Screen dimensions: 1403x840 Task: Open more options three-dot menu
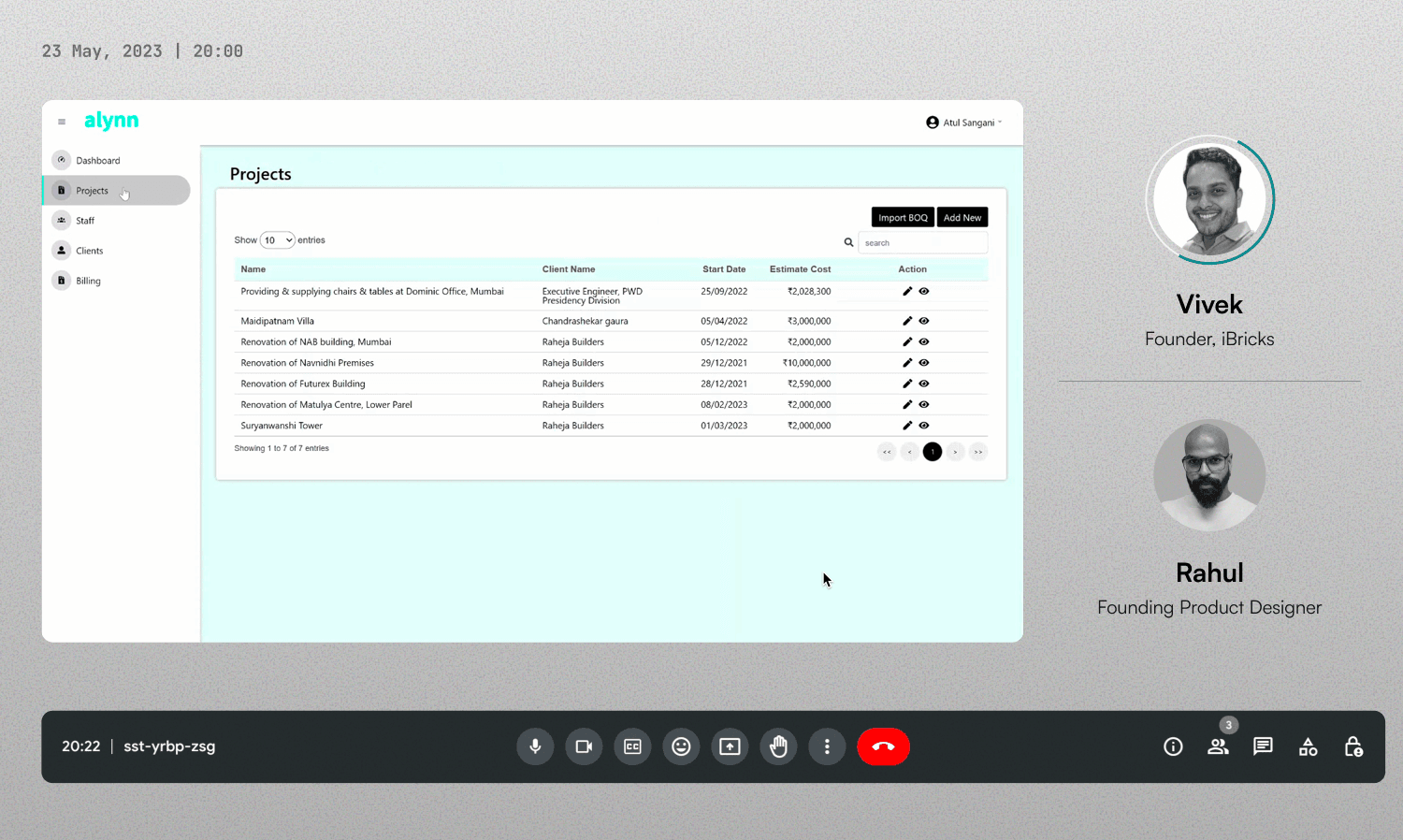click(827, 746)
